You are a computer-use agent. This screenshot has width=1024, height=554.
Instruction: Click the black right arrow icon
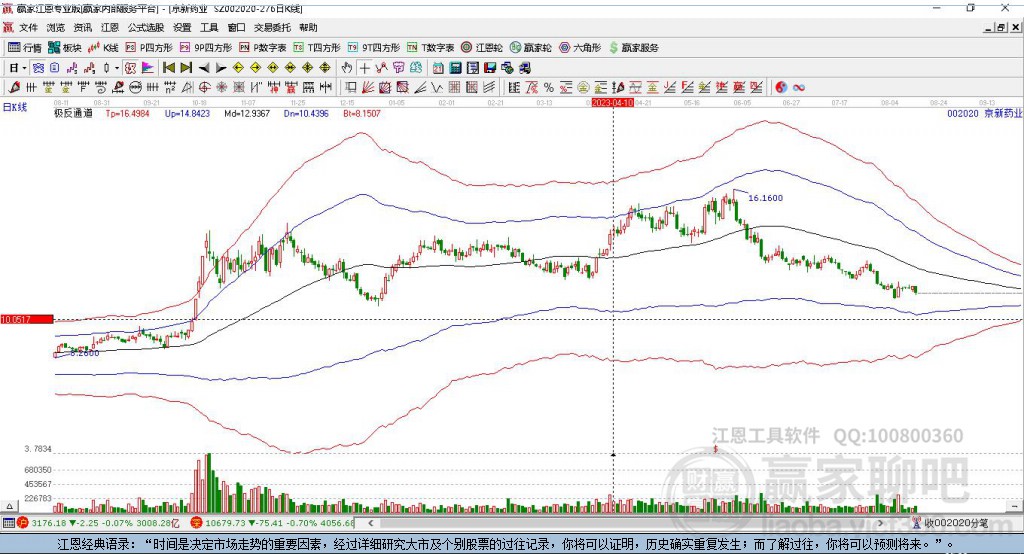(x=221, y=68)
